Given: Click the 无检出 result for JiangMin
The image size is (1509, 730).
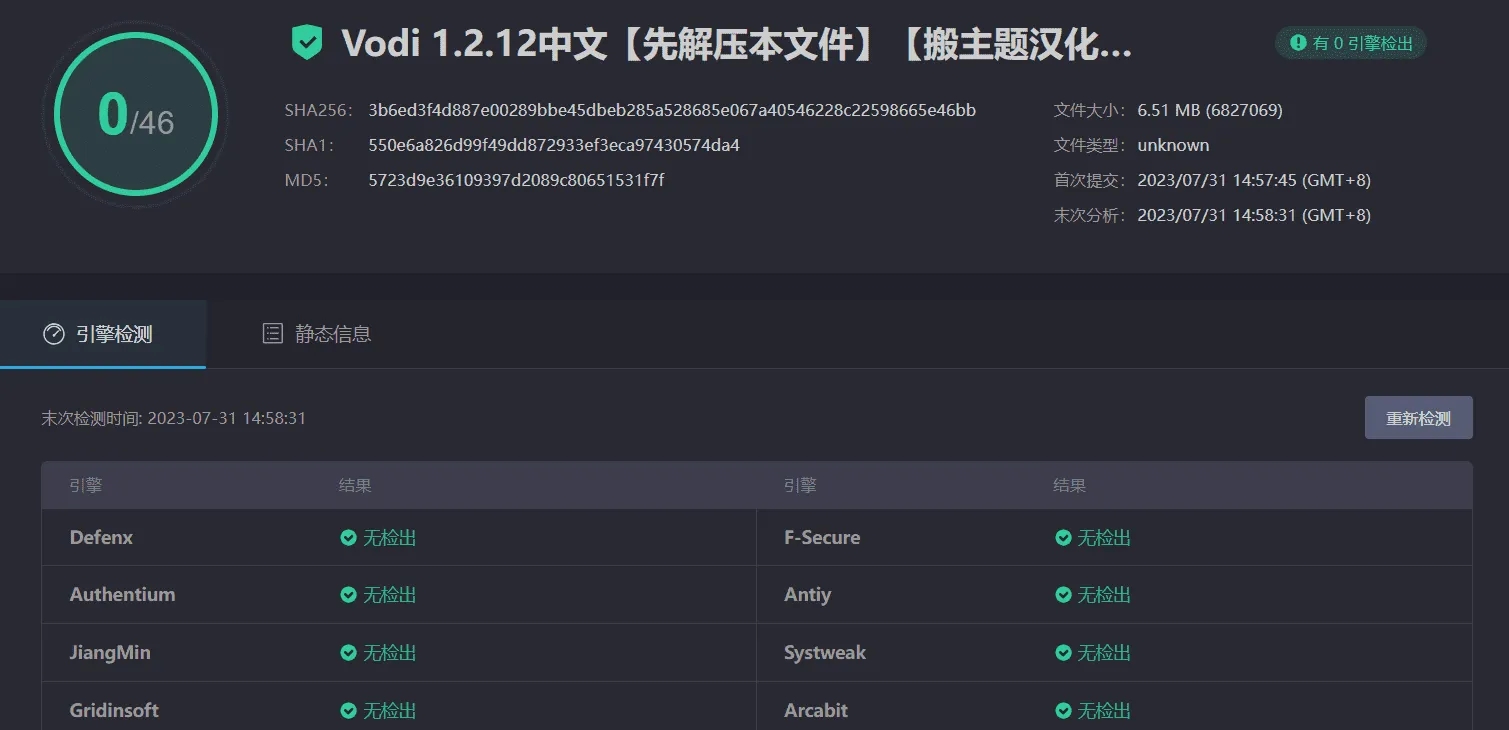Looking at the screenshot, I should click(x=389, y=653).
